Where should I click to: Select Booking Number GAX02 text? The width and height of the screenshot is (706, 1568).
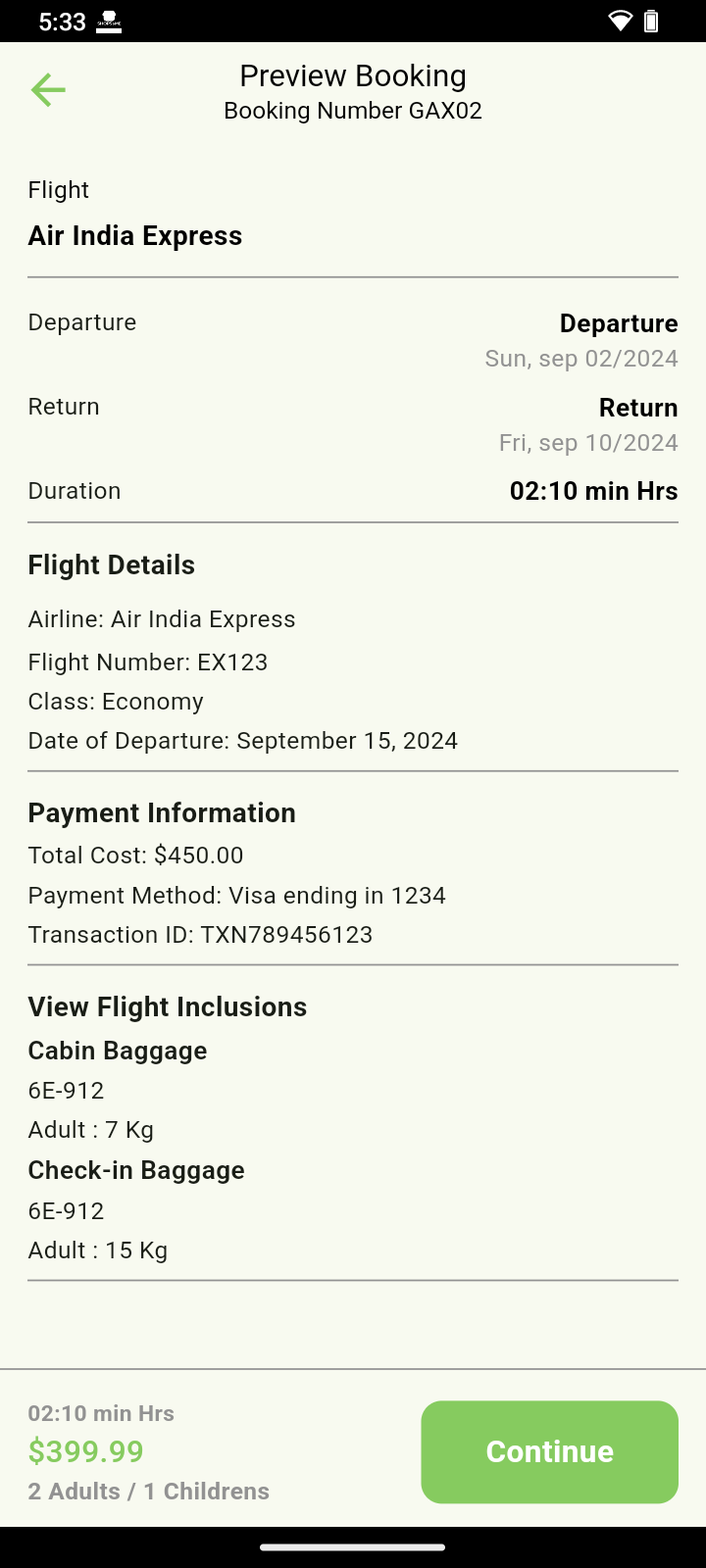[x=353, y=111]
